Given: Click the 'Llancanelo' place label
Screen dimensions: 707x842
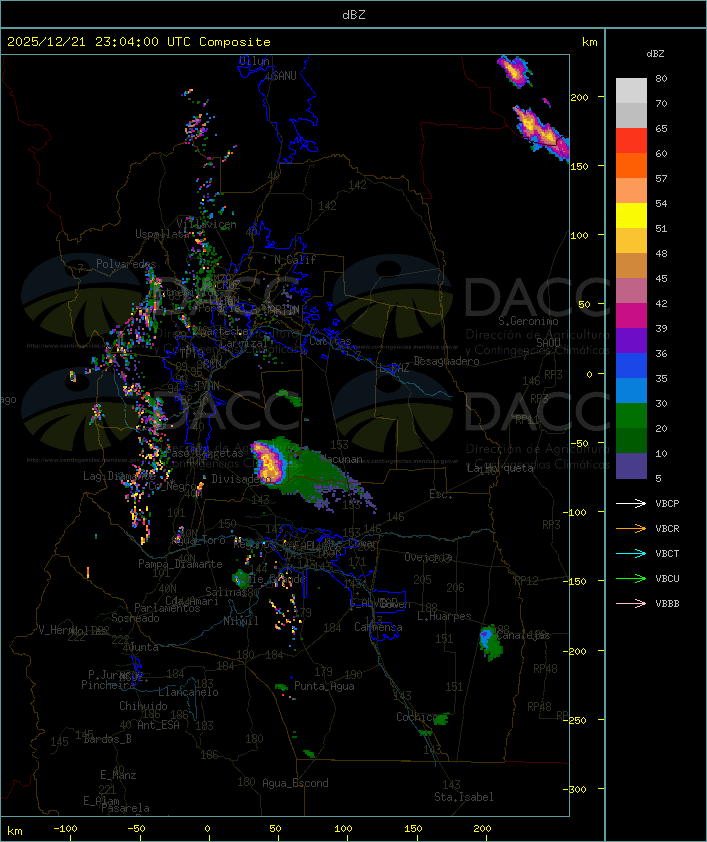Looking at the screenshot, I should pos(188,692).
